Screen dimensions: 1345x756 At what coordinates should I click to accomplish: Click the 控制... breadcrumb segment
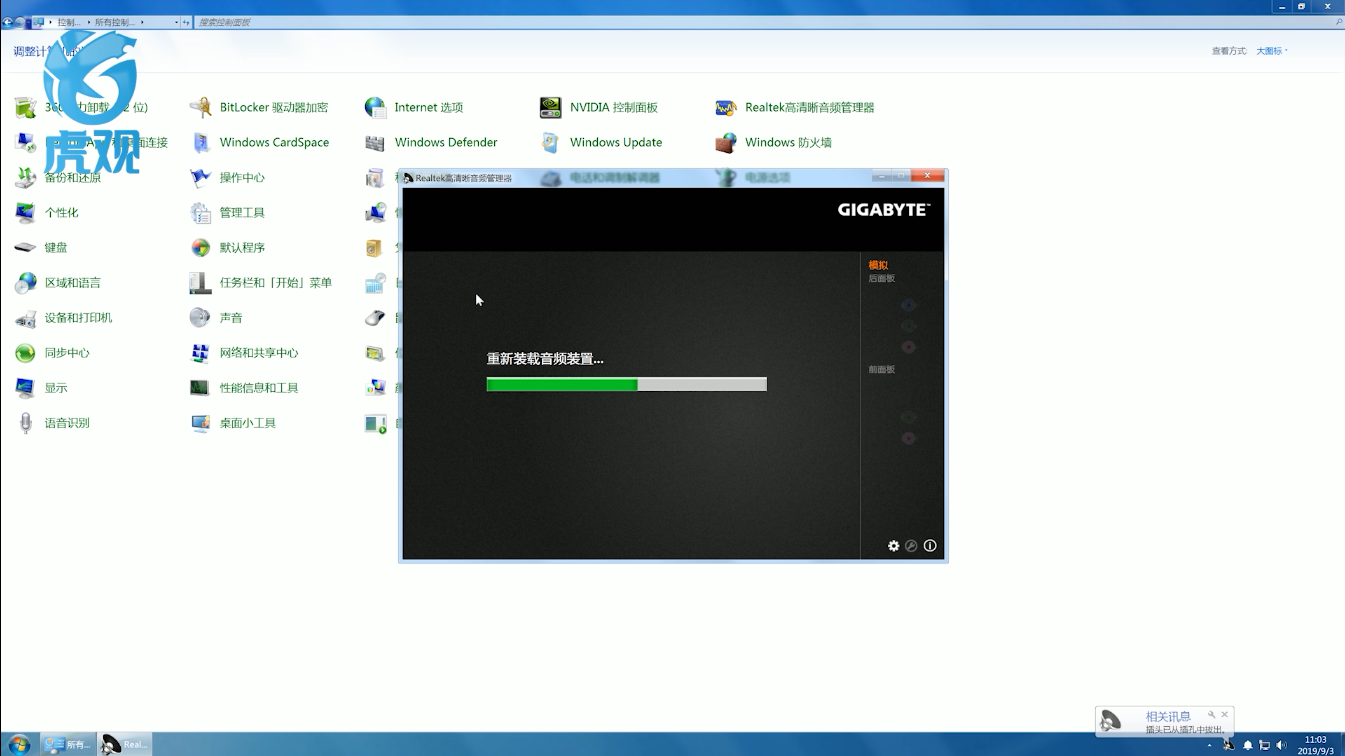pos(69,22)
